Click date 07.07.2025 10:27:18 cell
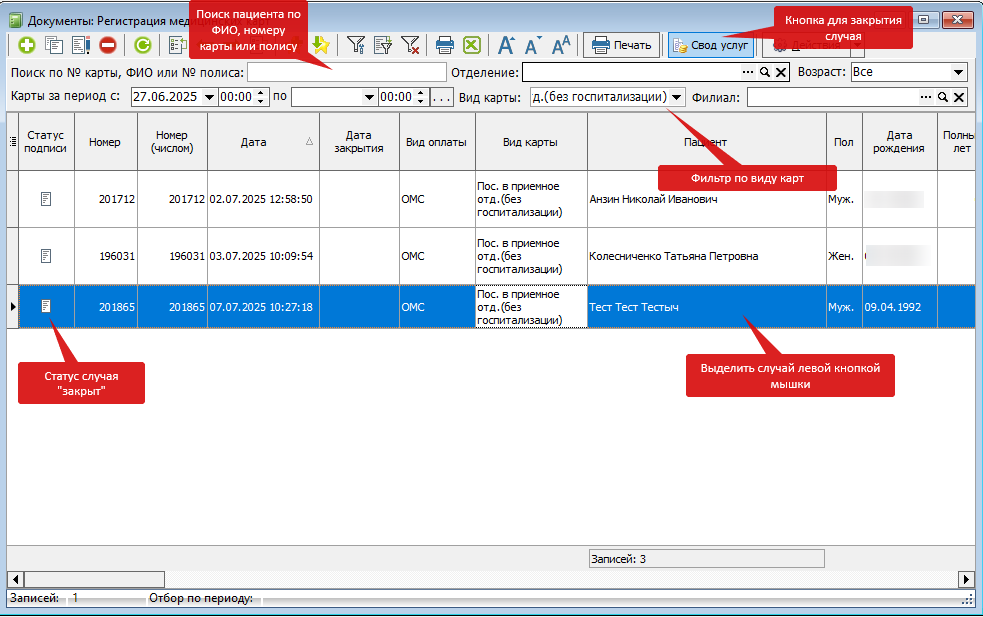The height and width of the screenshot is (617, 983). pyautogui.click(x=263, y=307)
